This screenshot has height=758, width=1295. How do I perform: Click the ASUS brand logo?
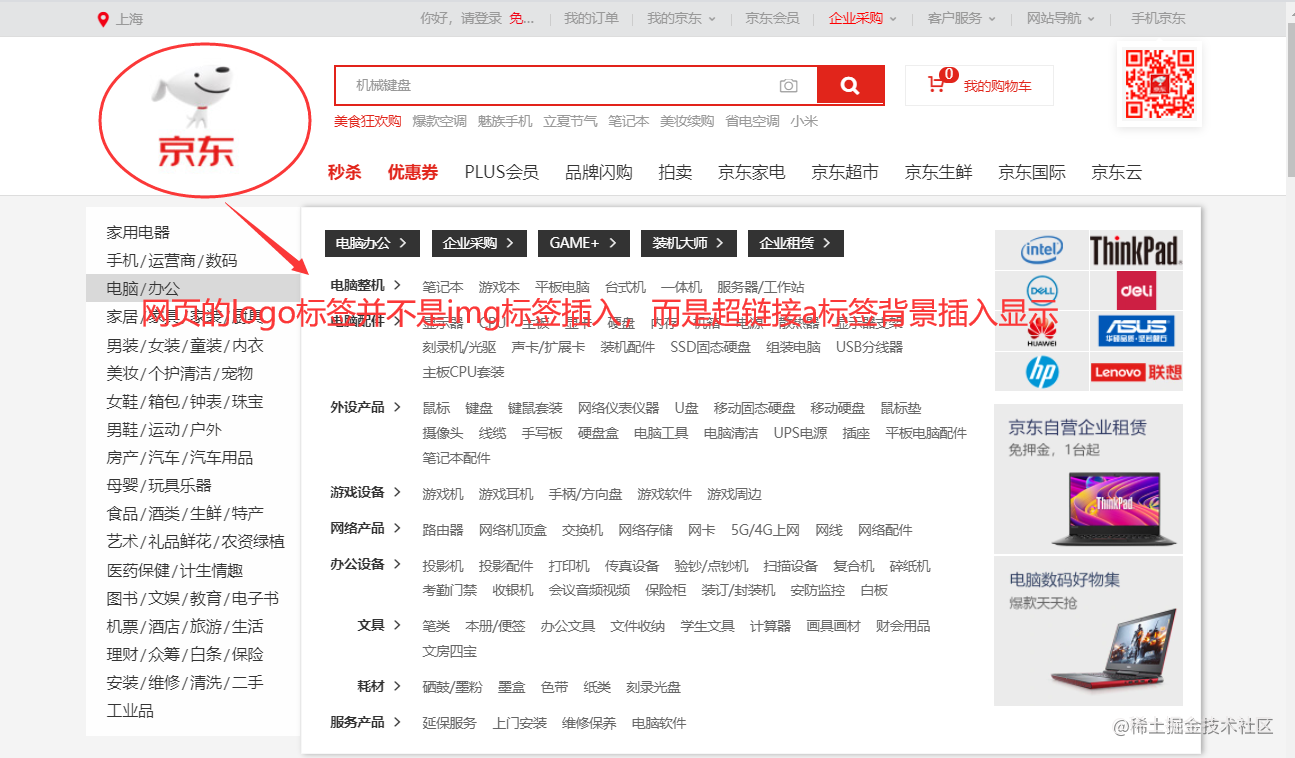[1136, 331]
